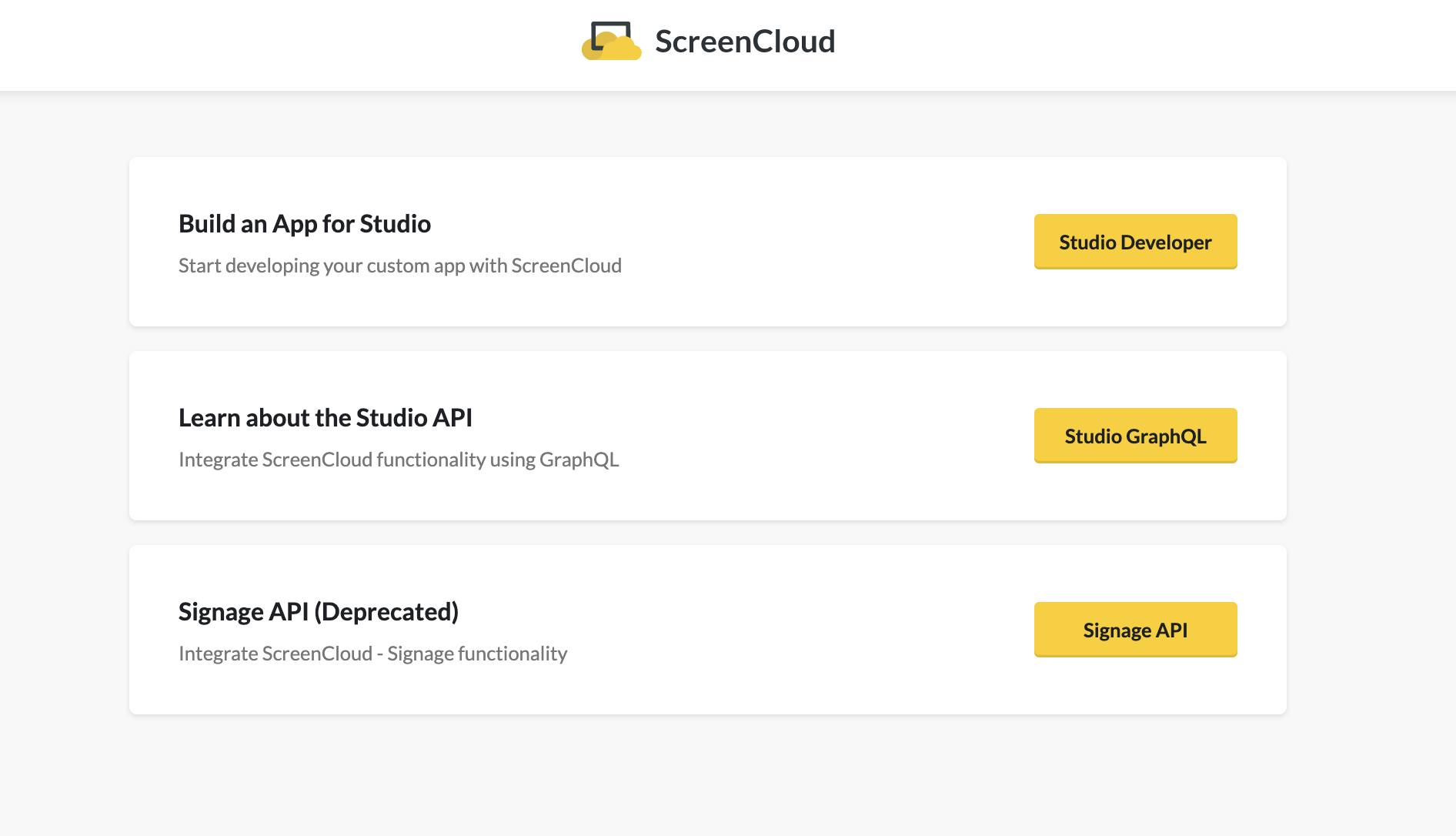Click the ScreenCloud wordmark in header
The height and width of the screenshot is (836, 1456).
click(x=745, y=42)
